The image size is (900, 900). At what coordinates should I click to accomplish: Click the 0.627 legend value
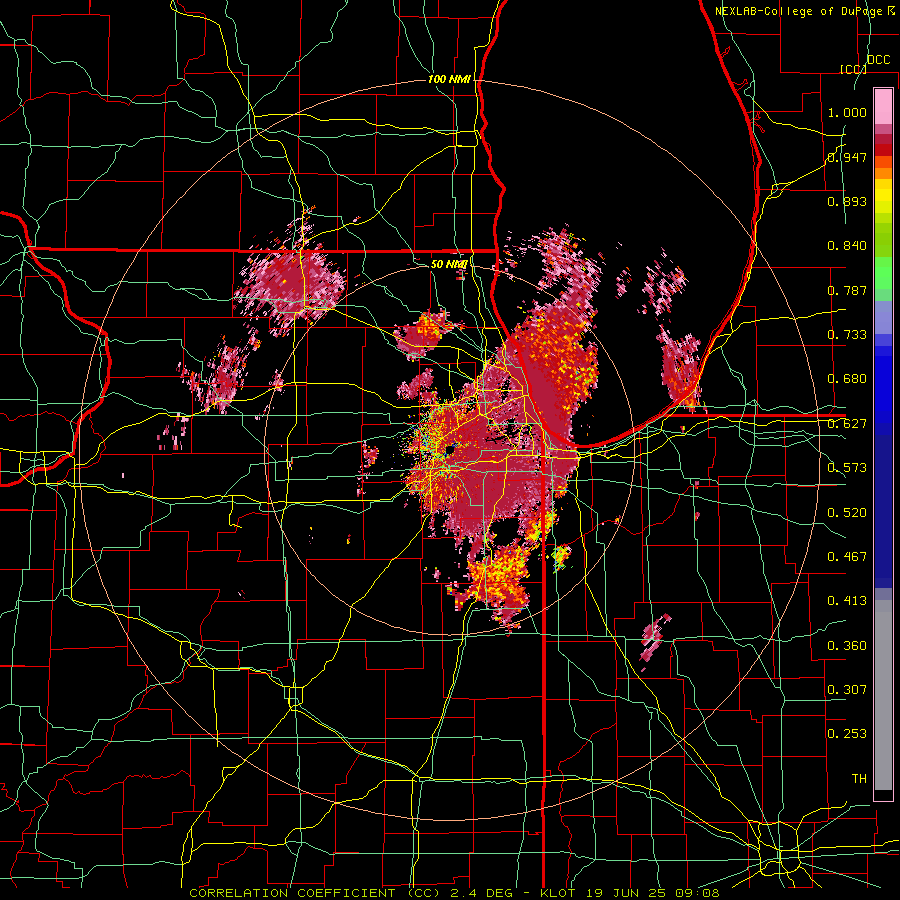[847, 424]
